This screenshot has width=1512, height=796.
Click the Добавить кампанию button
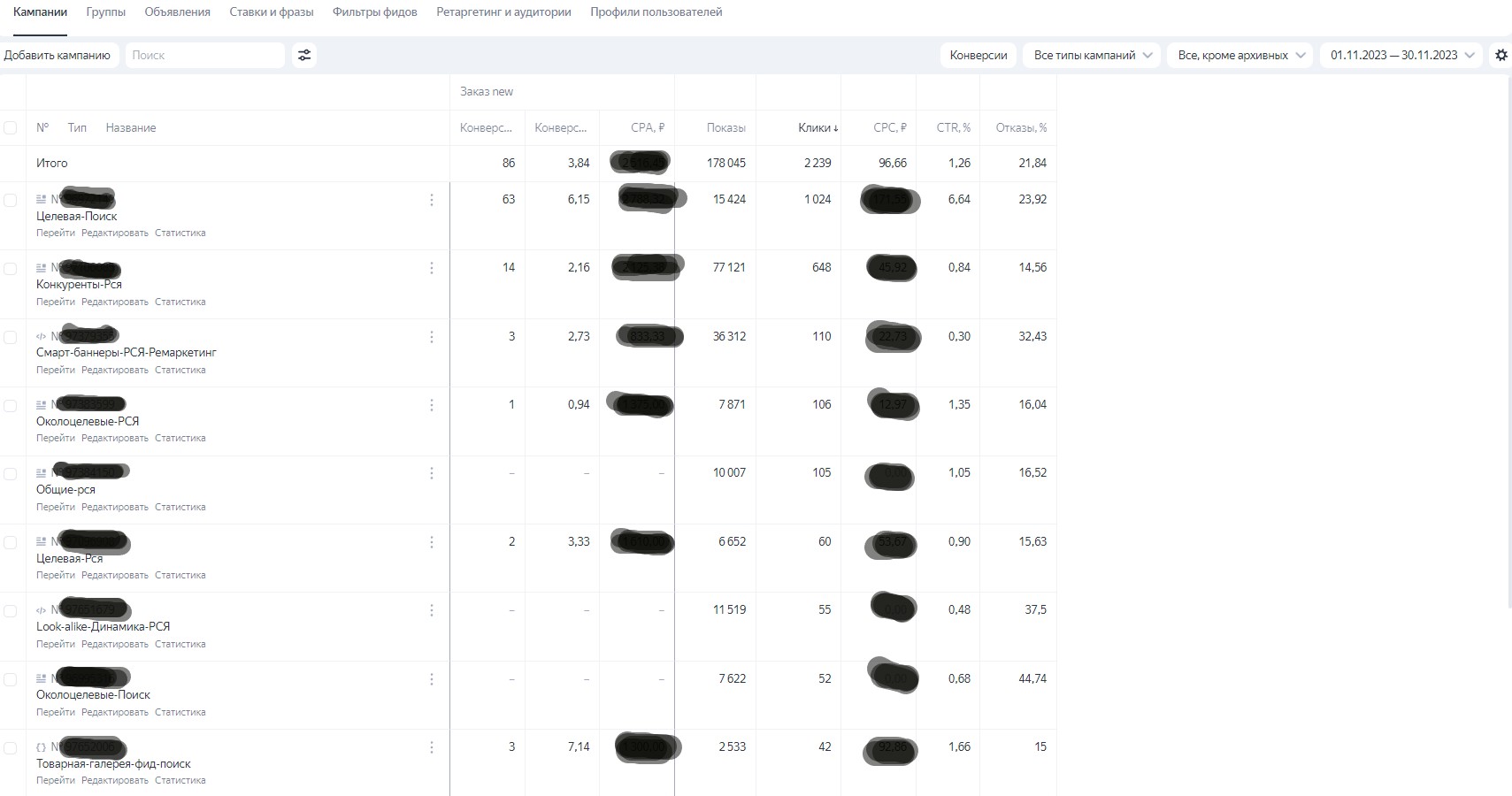click(x=58, y=55)
